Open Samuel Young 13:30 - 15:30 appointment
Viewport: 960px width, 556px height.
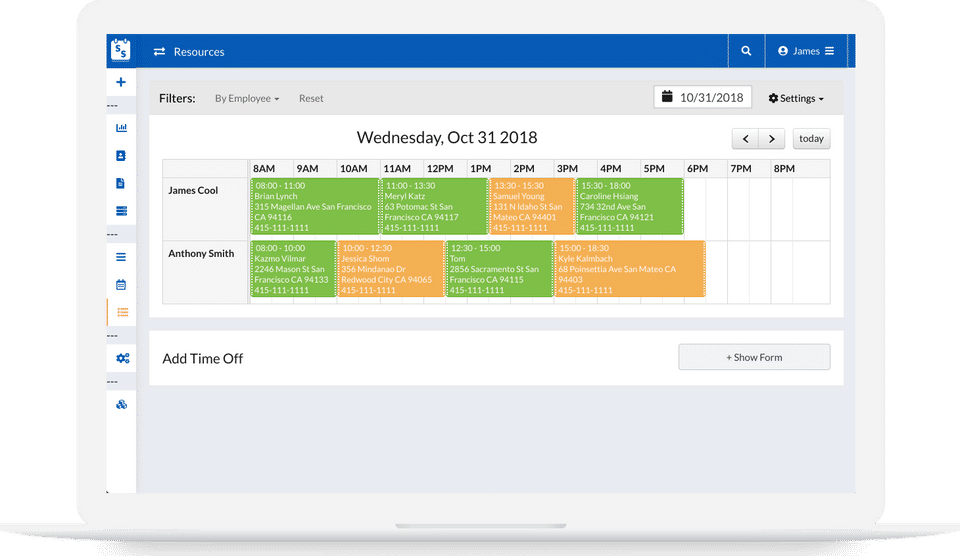[532, 206]
